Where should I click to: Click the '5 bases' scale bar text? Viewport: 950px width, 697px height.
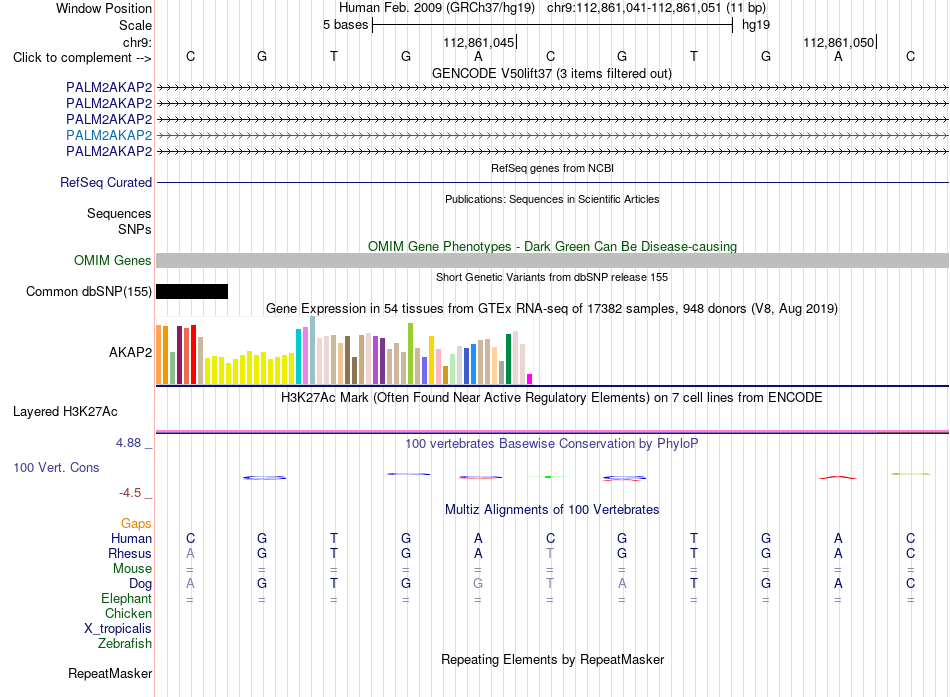click(x=345, y=25)
